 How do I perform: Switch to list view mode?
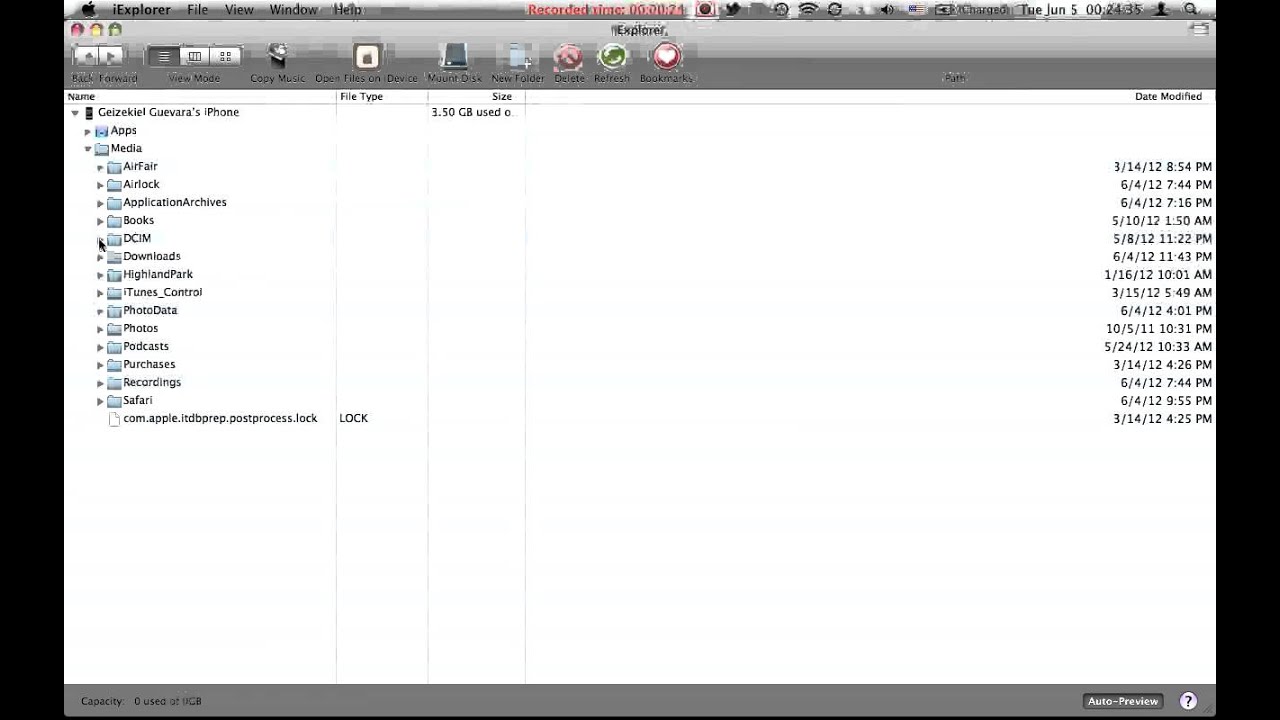[164, 57]
